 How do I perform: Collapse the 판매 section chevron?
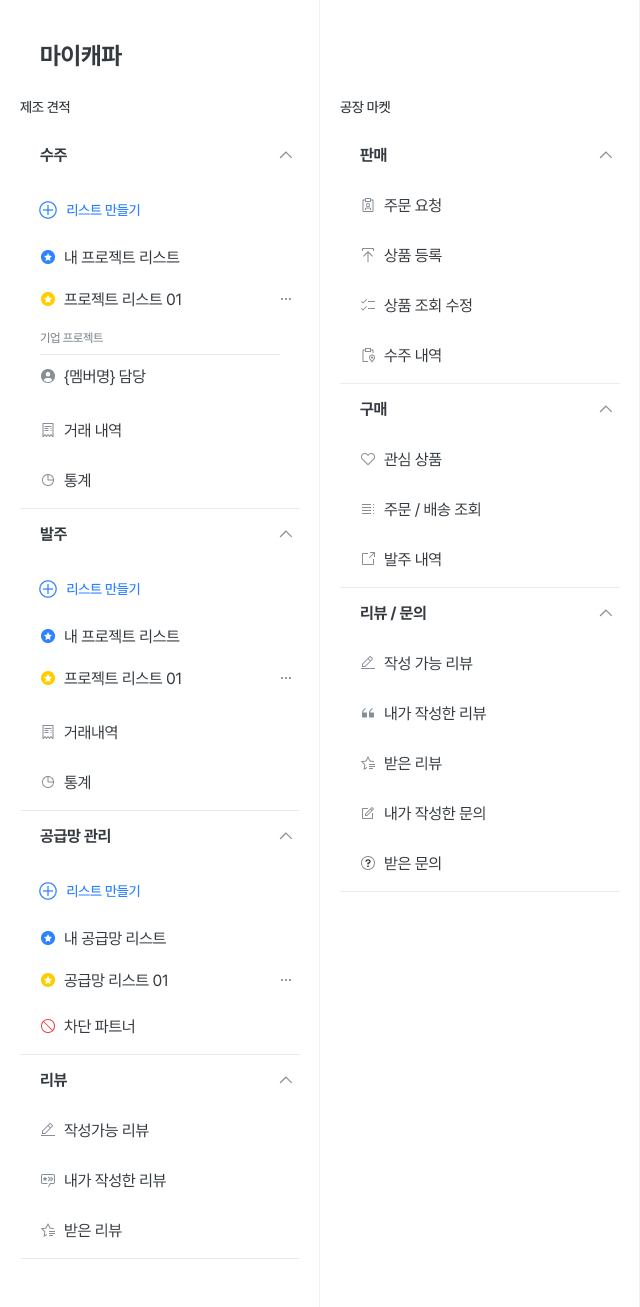[605, 155]
